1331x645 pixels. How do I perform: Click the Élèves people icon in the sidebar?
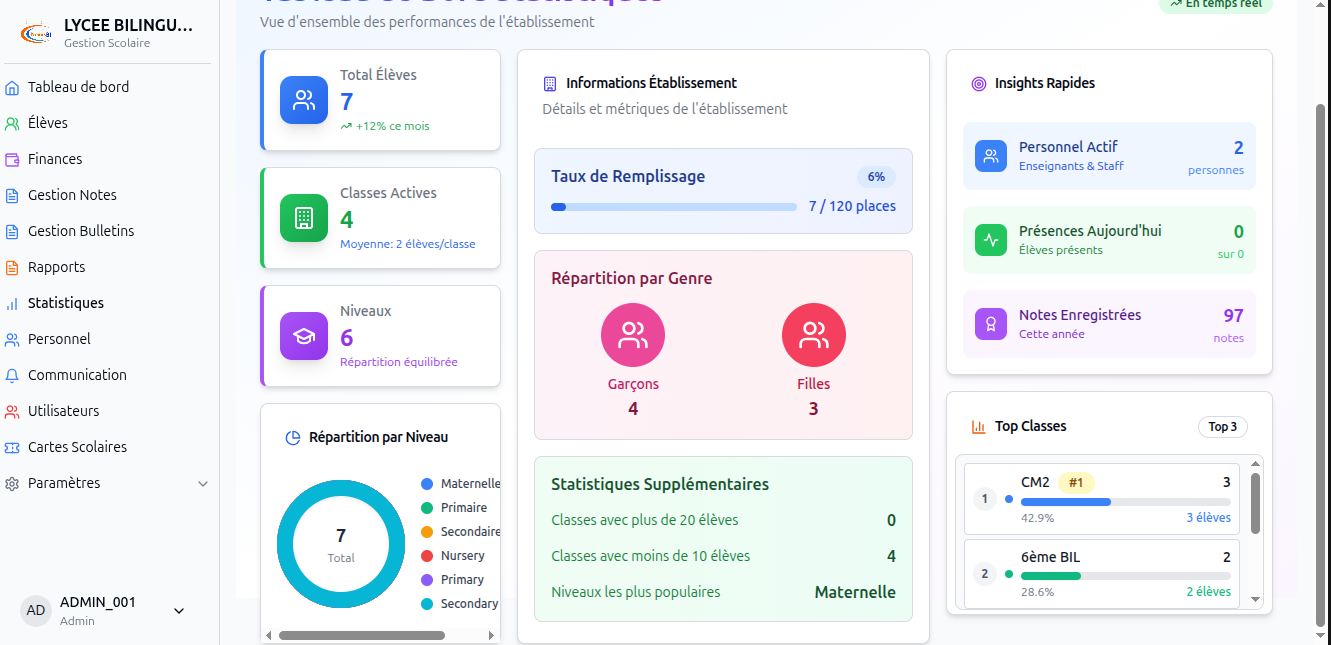pos(12,123)
